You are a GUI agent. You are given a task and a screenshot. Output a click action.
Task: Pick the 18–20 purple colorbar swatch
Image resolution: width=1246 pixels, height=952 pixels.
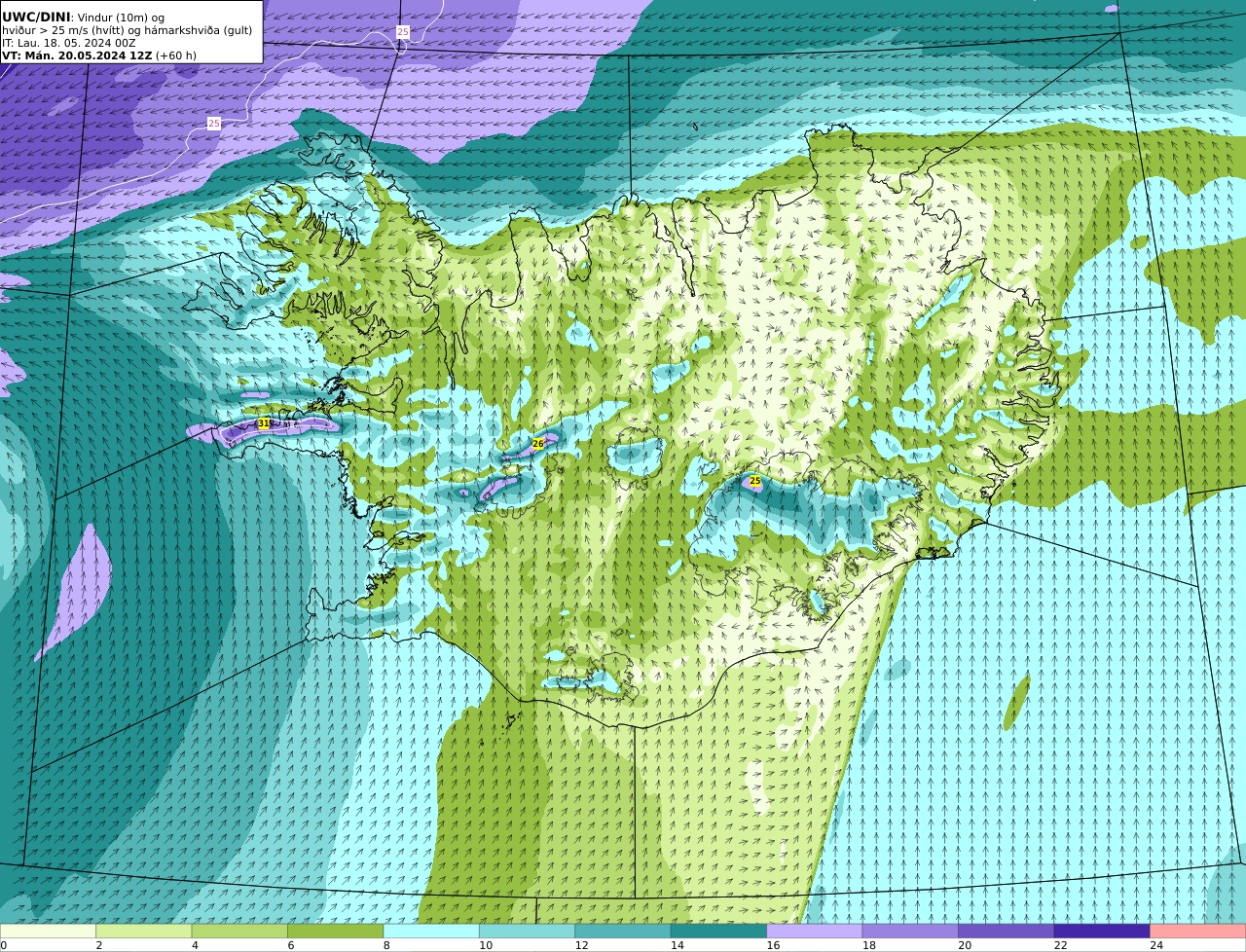910,931
